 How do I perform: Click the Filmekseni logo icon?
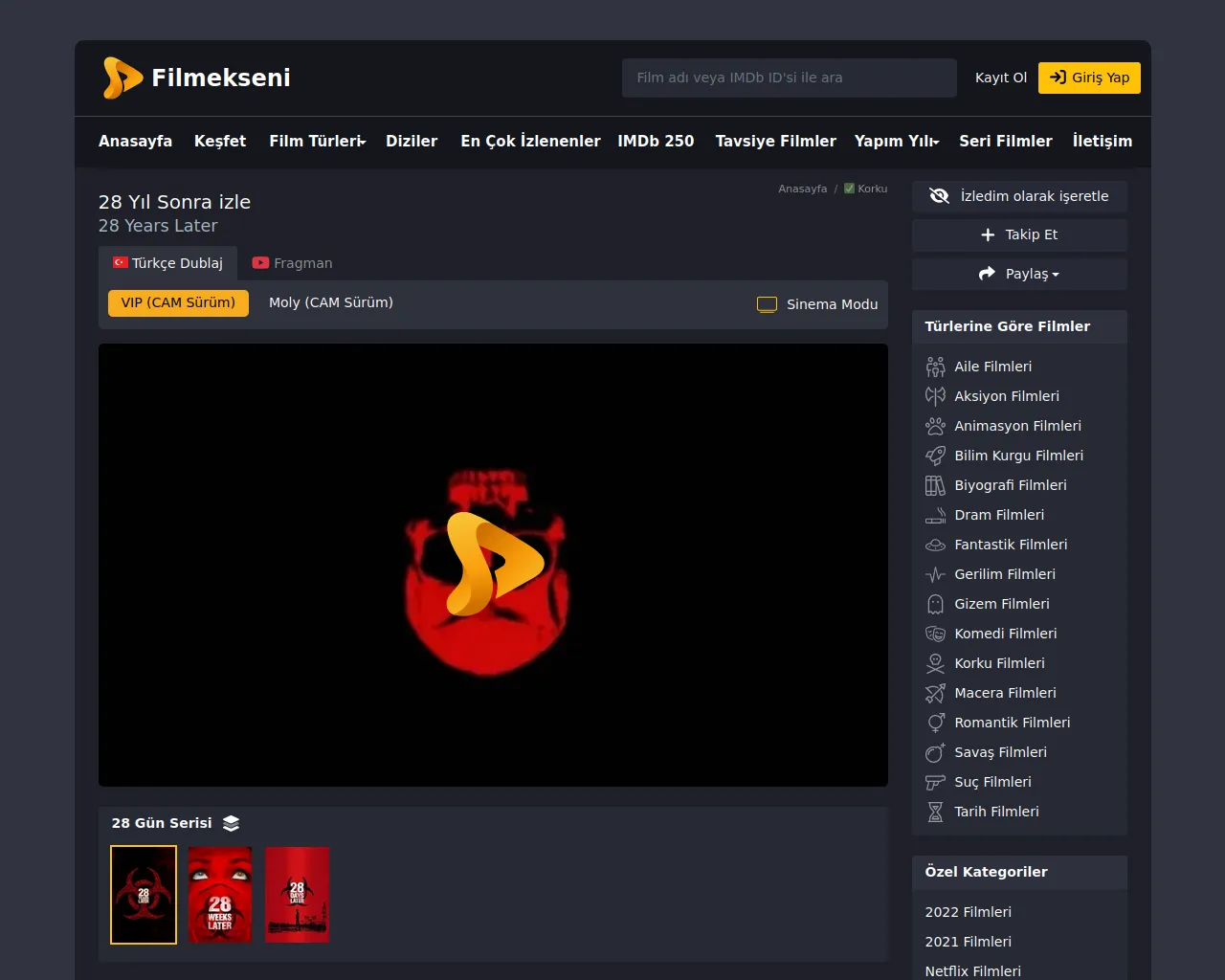tap(122, 78)
